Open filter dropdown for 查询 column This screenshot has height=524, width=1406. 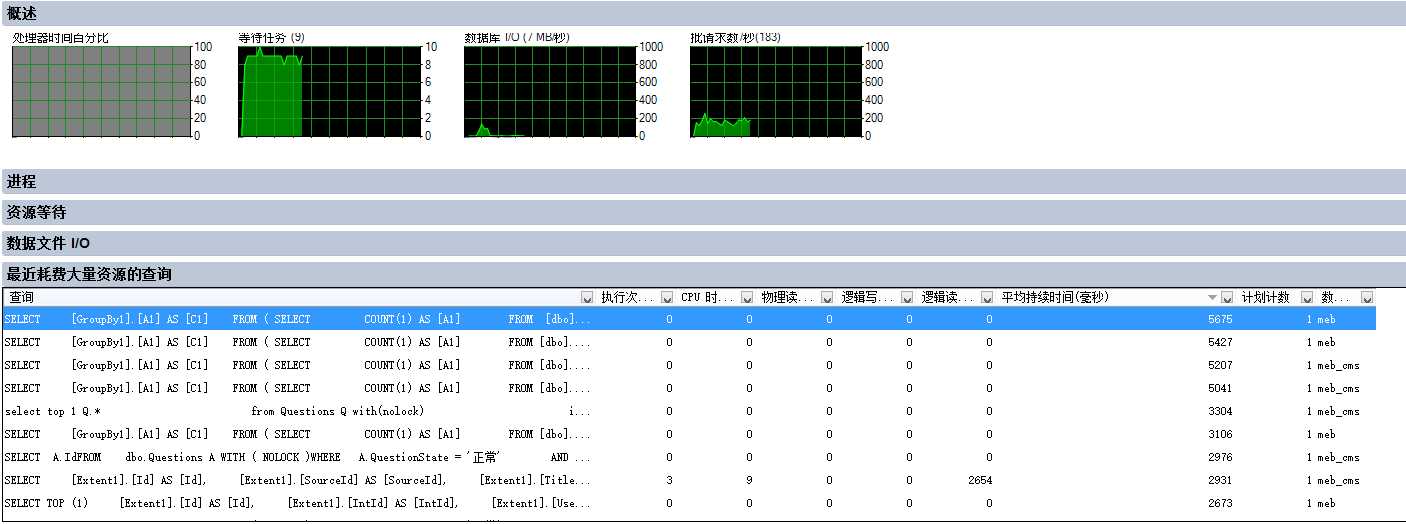587,298
